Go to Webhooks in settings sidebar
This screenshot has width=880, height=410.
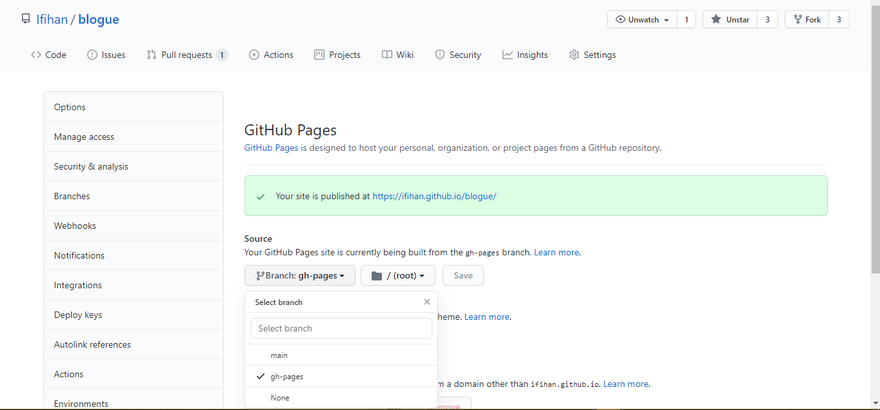(x=75, y=226)
